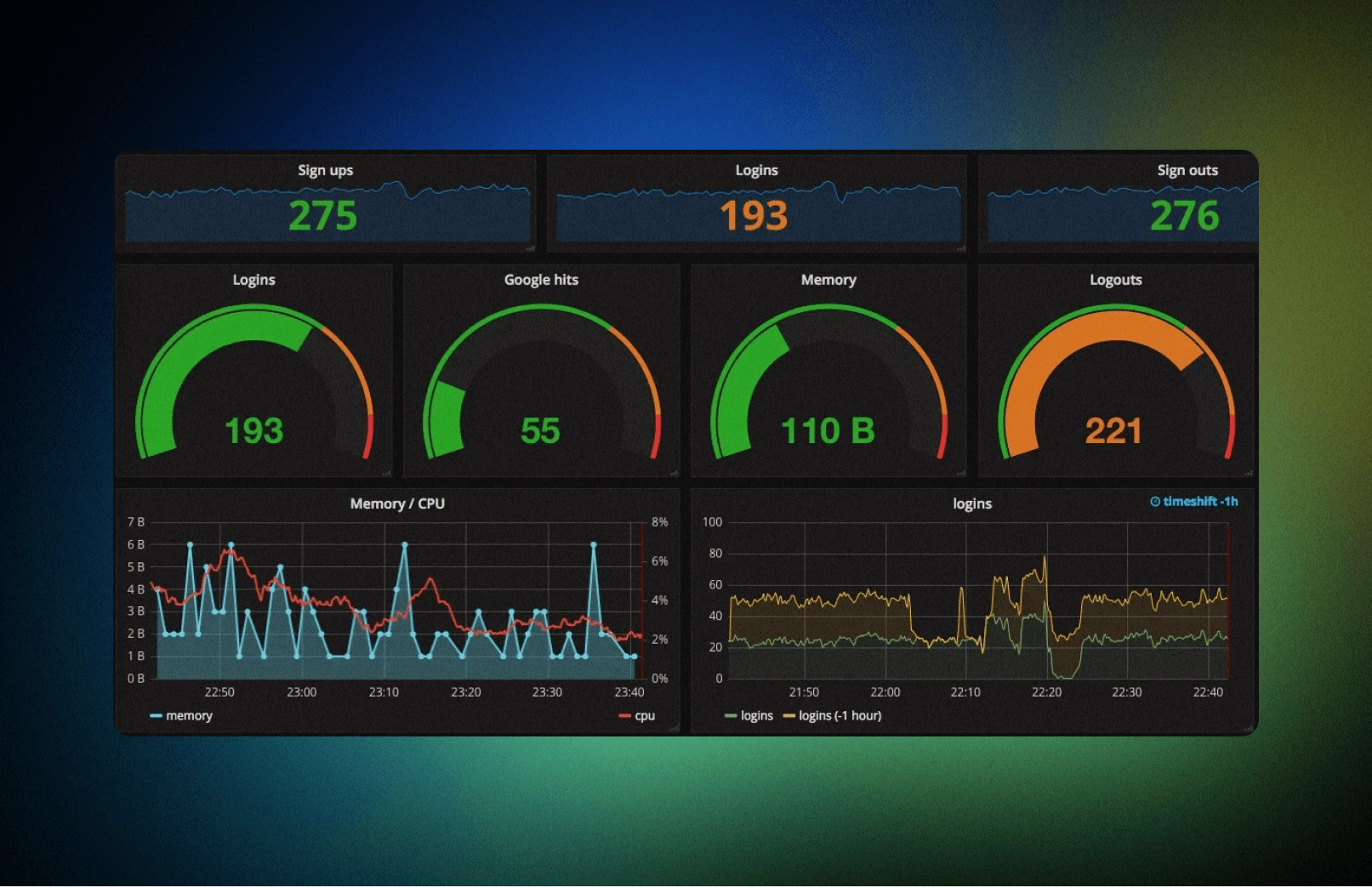1372x887 pixels.
Task: Click the blue memory legend color swatch
Action: tap(156, 716)
